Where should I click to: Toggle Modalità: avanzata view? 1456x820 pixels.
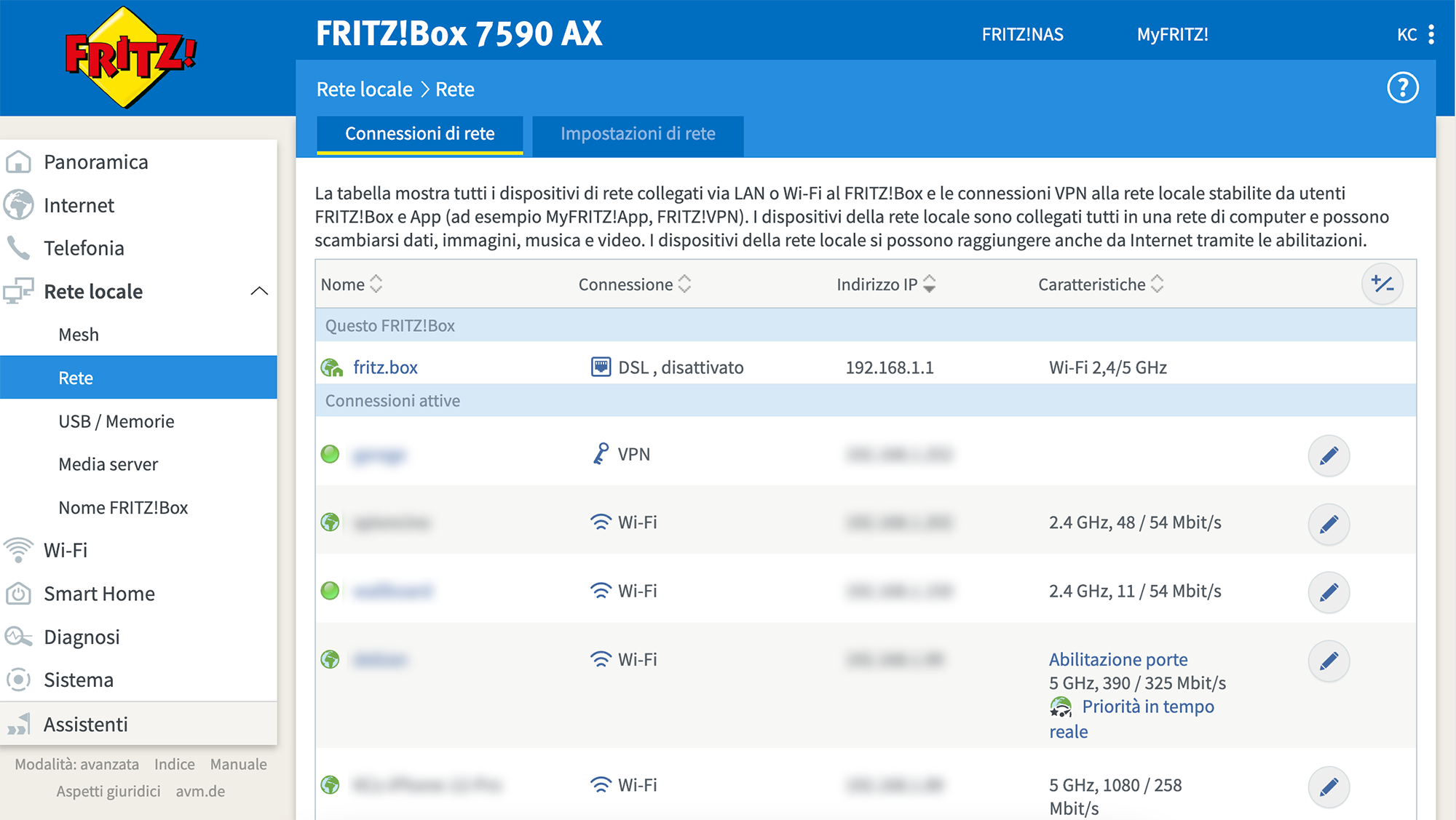pos(76,764)
